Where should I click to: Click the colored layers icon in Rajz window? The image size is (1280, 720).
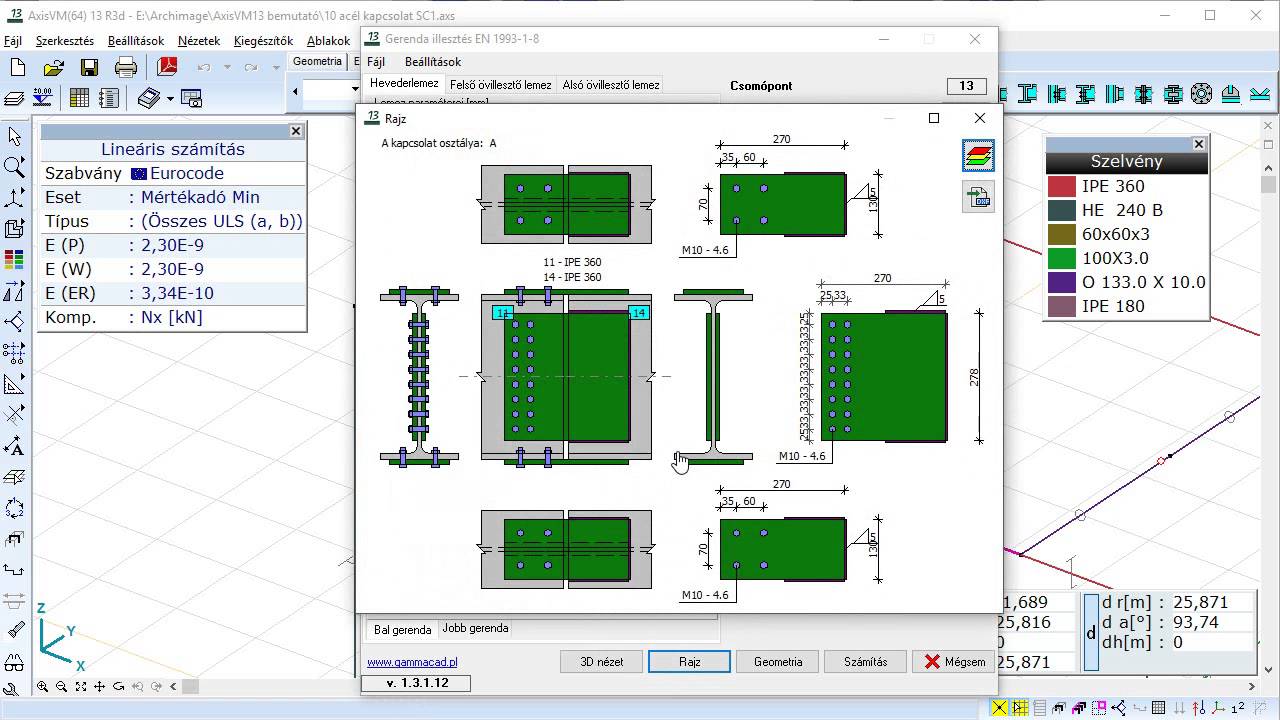978,156
